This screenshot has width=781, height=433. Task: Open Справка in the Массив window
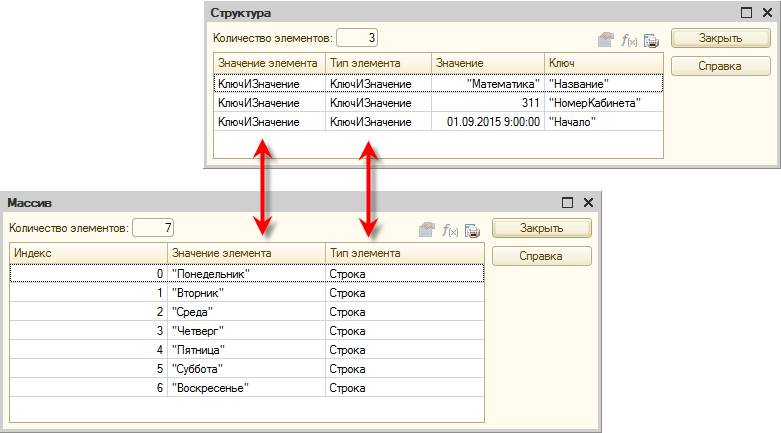pos(541,256)
